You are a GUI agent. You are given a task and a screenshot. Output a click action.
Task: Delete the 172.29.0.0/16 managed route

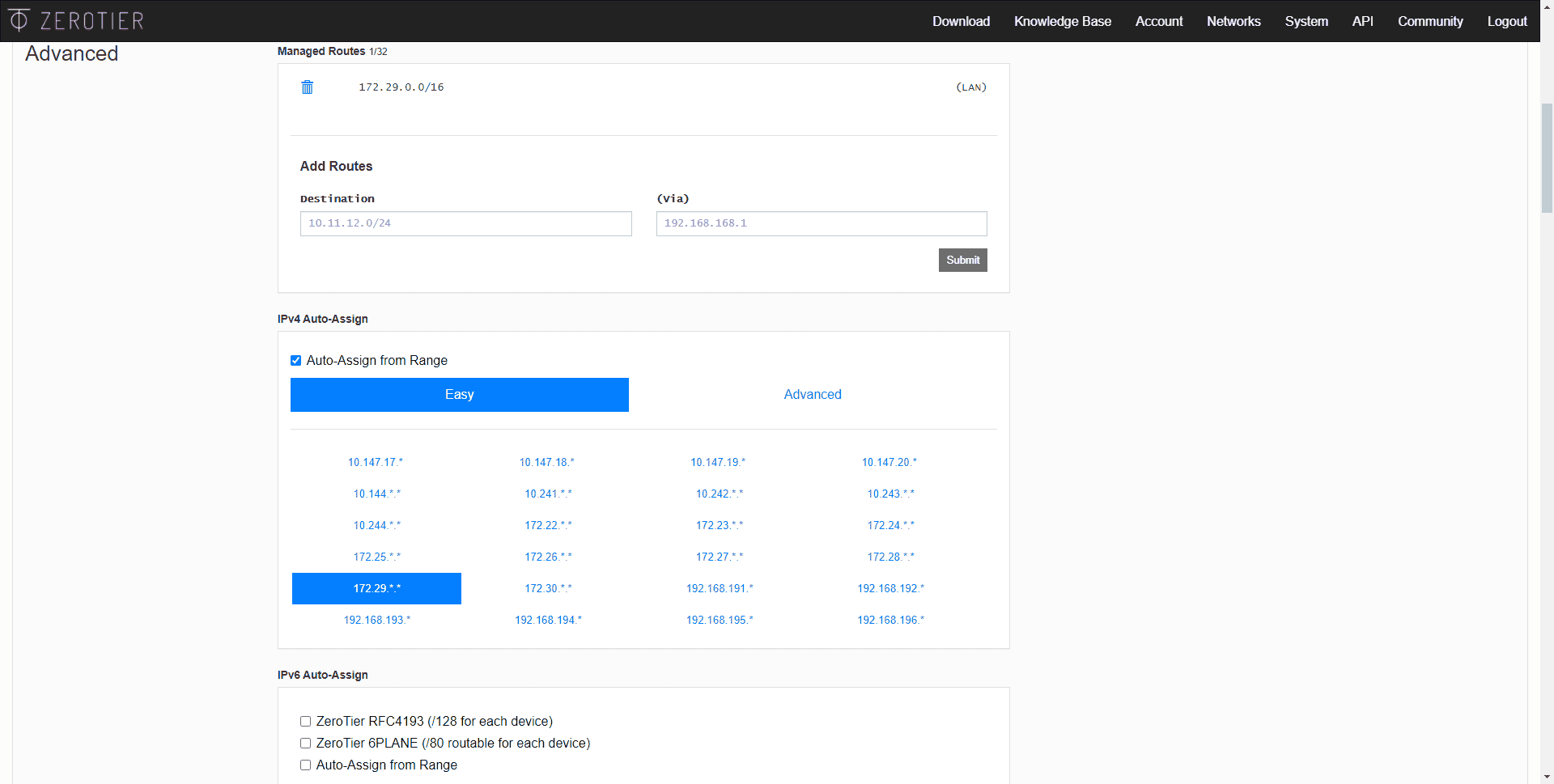(308, 87)
